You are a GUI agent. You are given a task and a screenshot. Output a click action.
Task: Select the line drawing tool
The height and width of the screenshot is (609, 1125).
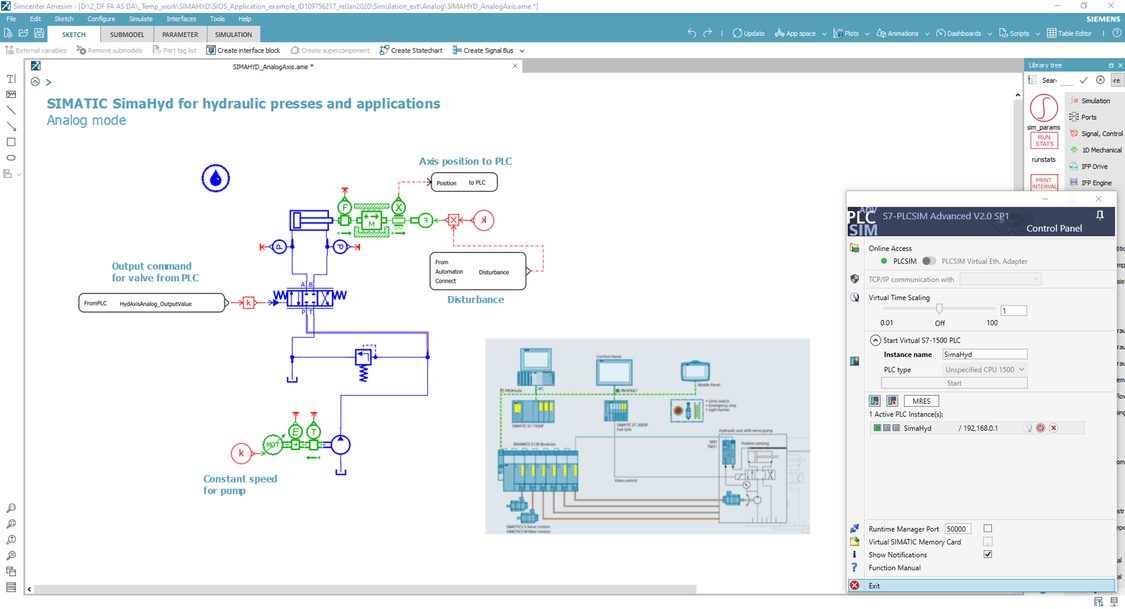pos(11,110)
